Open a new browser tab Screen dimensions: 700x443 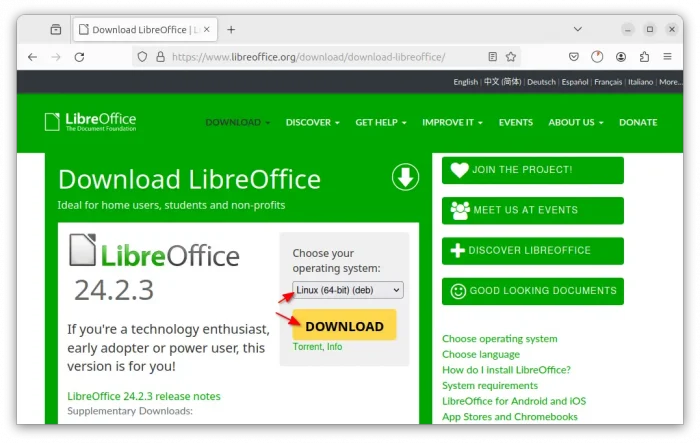231,29
